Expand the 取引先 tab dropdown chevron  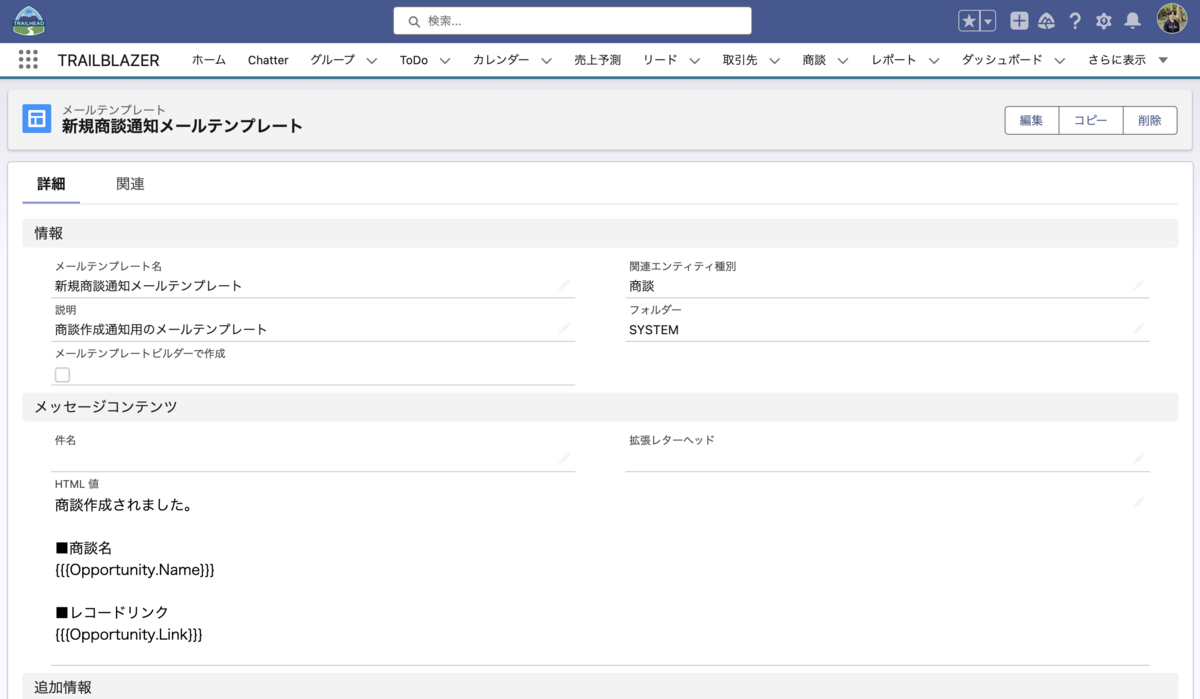(x=775, y=61)
